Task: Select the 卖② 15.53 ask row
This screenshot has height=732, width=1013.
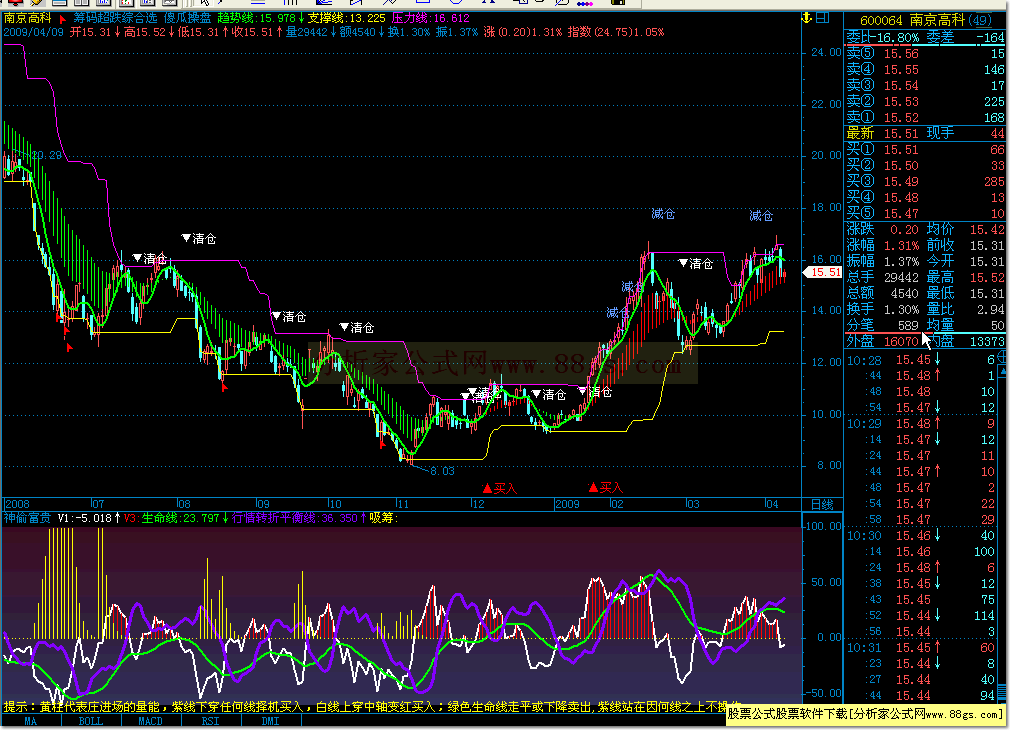Action: tap(925, 101)
